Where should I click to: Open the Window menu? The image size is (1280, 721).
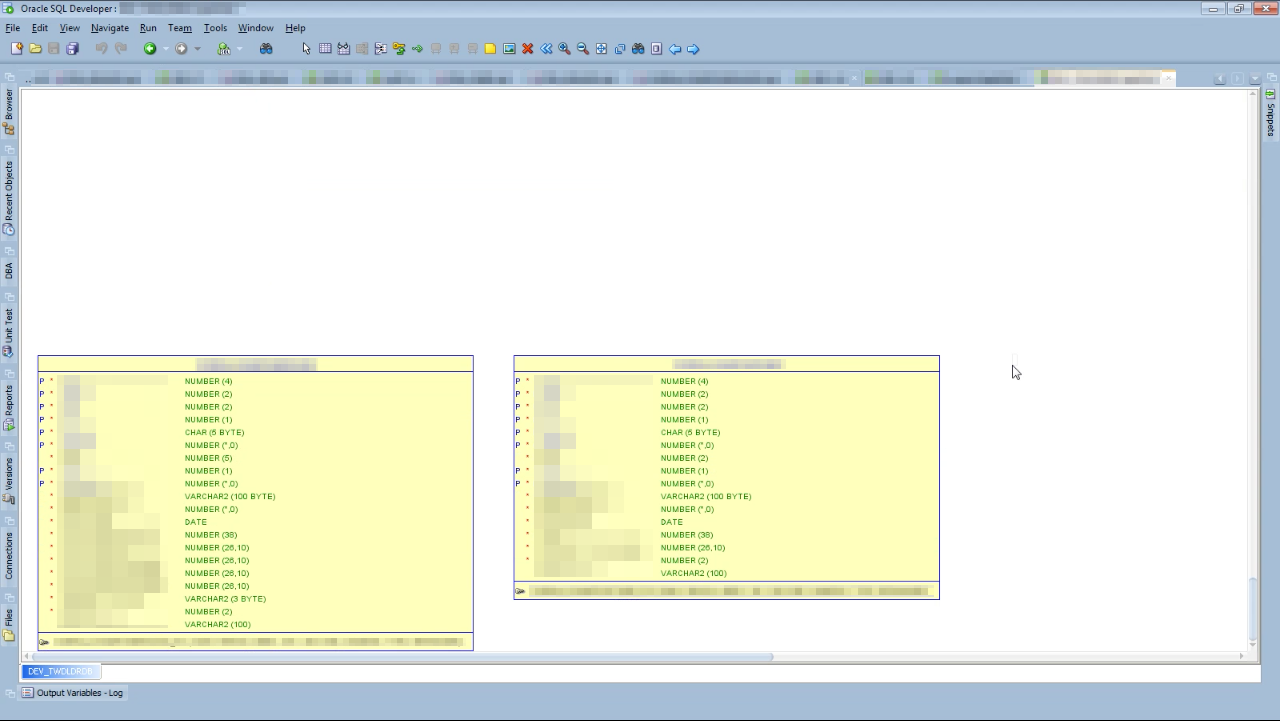tap(256, 28)
